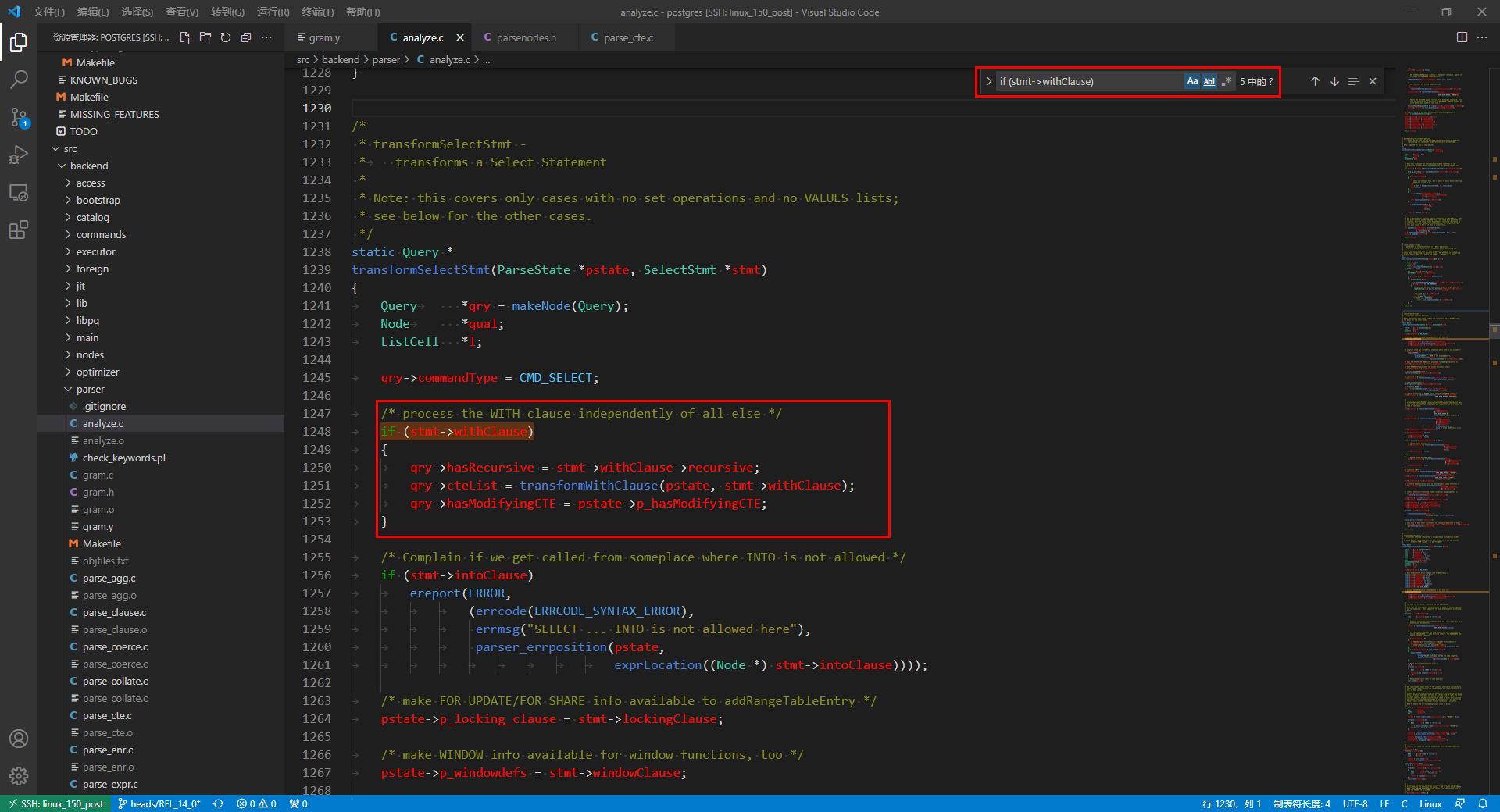
Task: Open parse_cte.c in the file tree
Action: pos(107,715)
